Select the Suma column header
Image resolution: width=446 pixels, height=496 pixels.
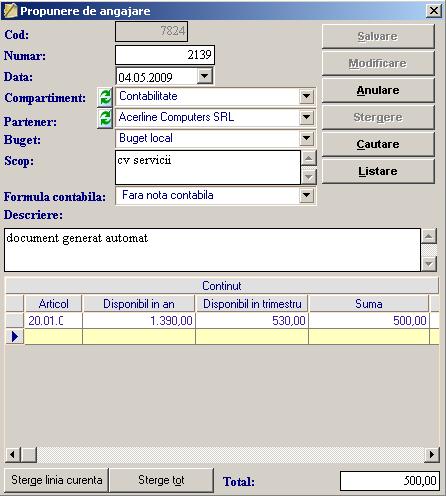point(369,304)
